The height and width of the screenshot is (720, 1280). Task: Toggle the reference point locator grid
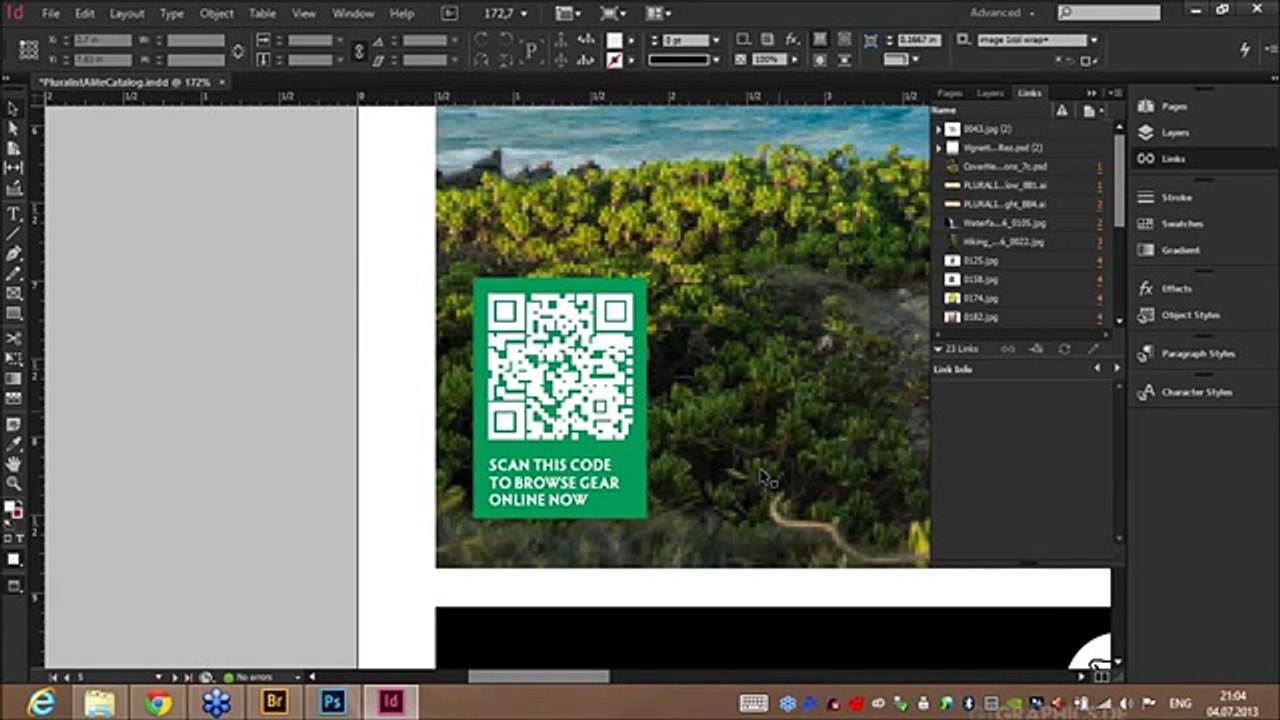[29, 49]
